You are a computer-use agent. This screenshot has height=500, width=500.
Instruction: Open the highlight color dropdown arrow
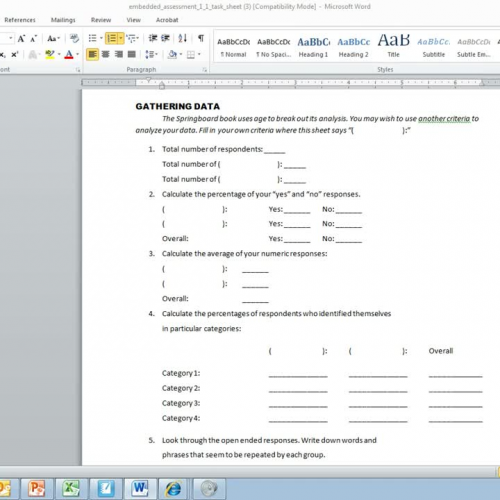click(59, 54)
